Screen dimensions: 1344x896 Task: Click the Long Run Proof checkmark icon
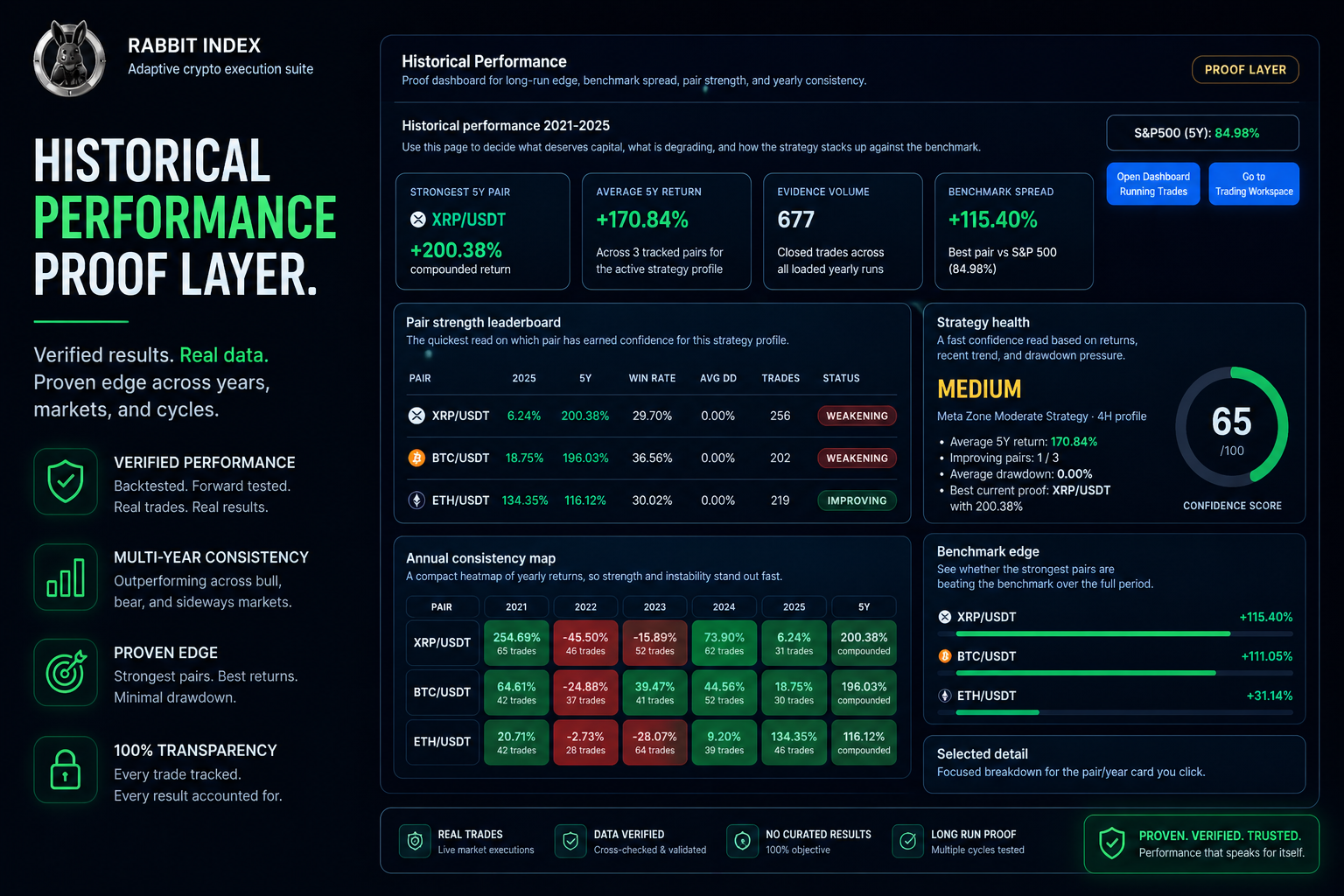(x=908, y=841)
